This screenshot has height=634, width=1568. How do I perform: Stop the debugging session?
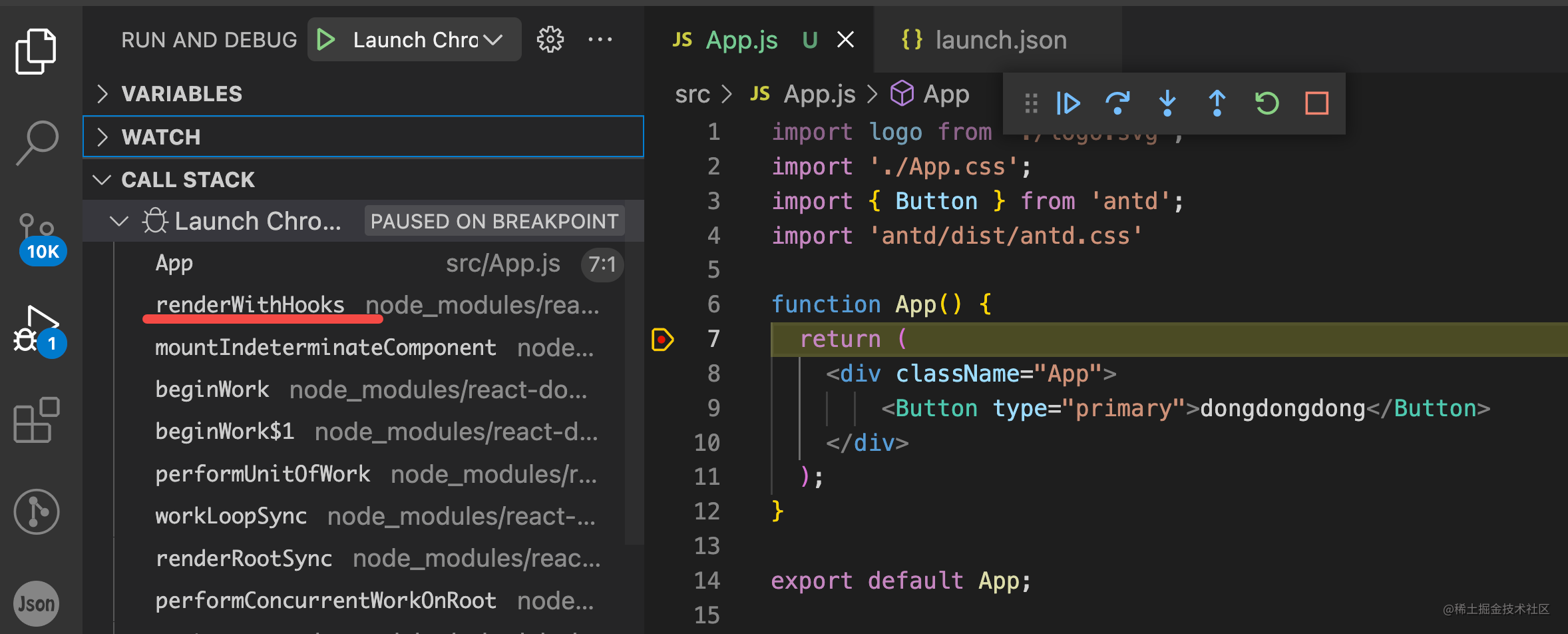coord(1316,103)
